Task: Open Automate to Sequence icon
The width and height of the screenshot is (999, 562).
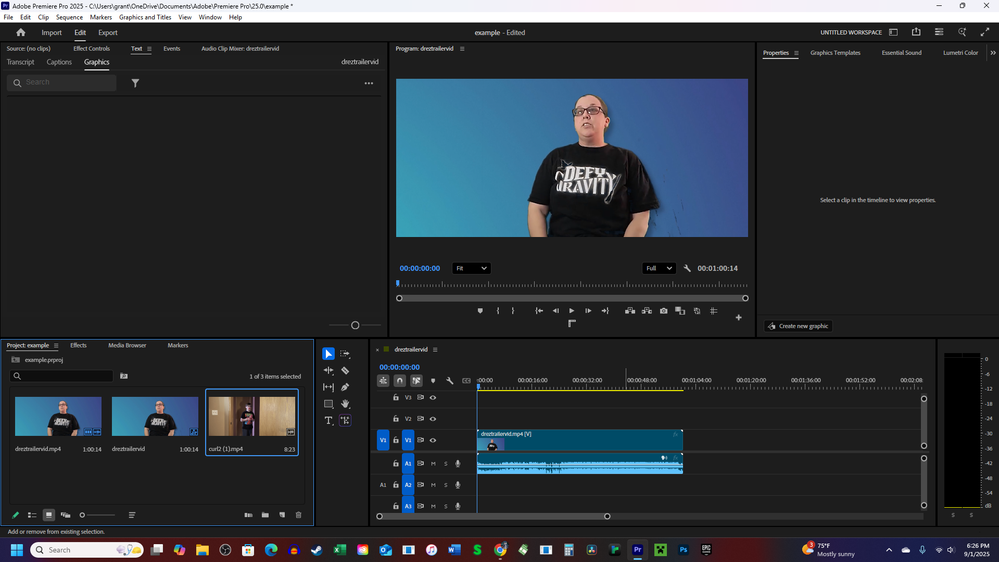Action: click(248, 515)
